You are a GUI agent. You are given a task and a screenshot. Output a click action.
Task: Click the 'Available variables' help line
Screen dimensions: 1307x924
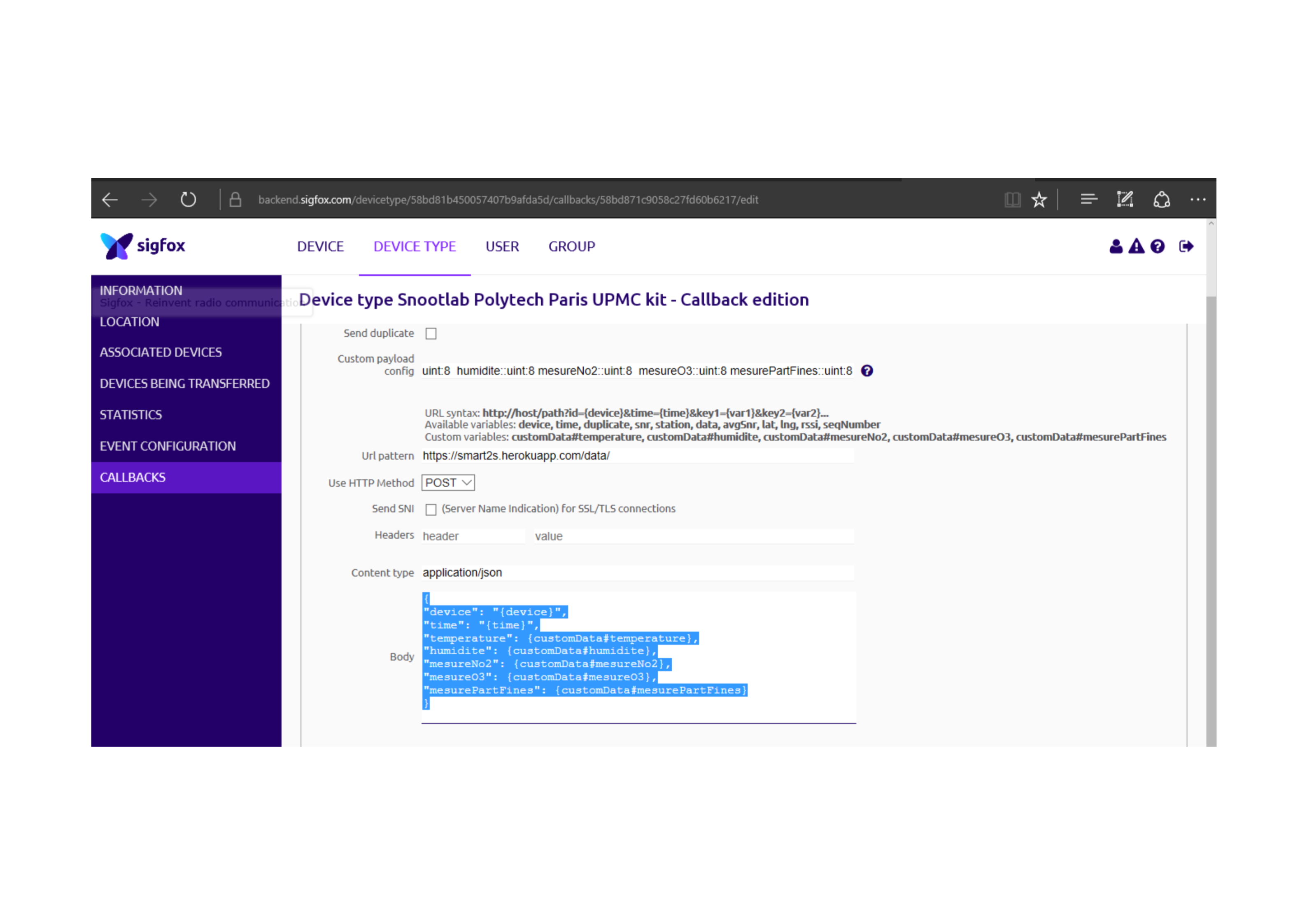pos(652,425)
